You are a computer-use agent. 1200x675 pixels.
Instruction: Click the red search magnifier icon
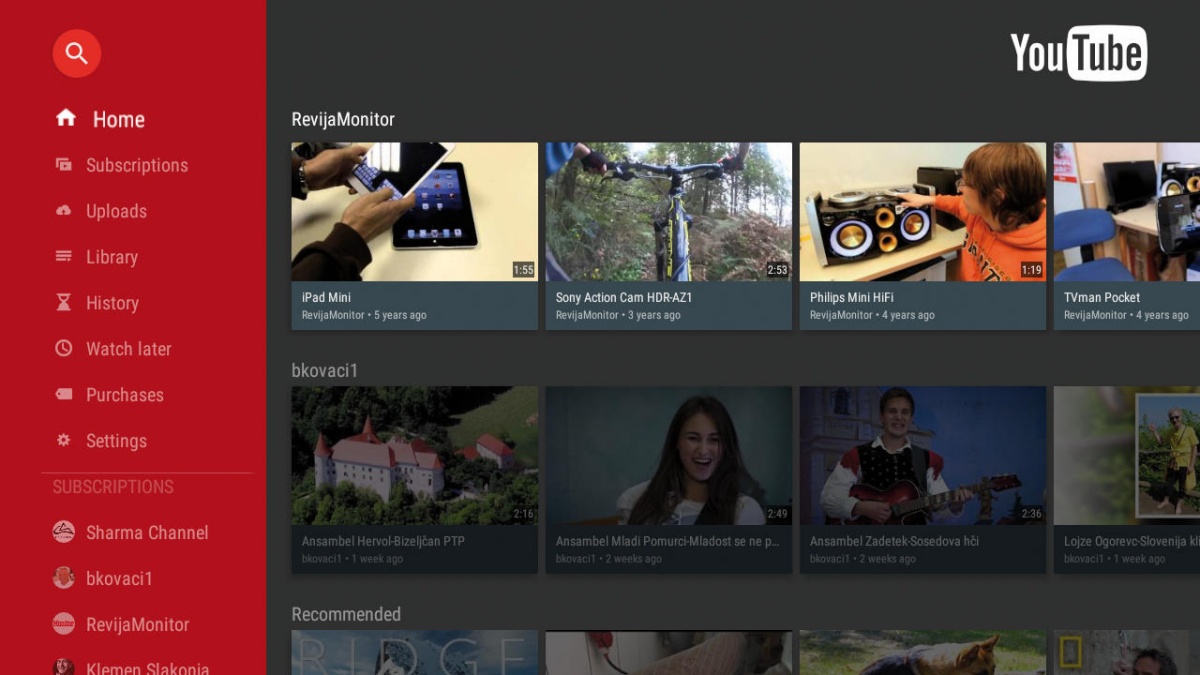coord(77,53)
